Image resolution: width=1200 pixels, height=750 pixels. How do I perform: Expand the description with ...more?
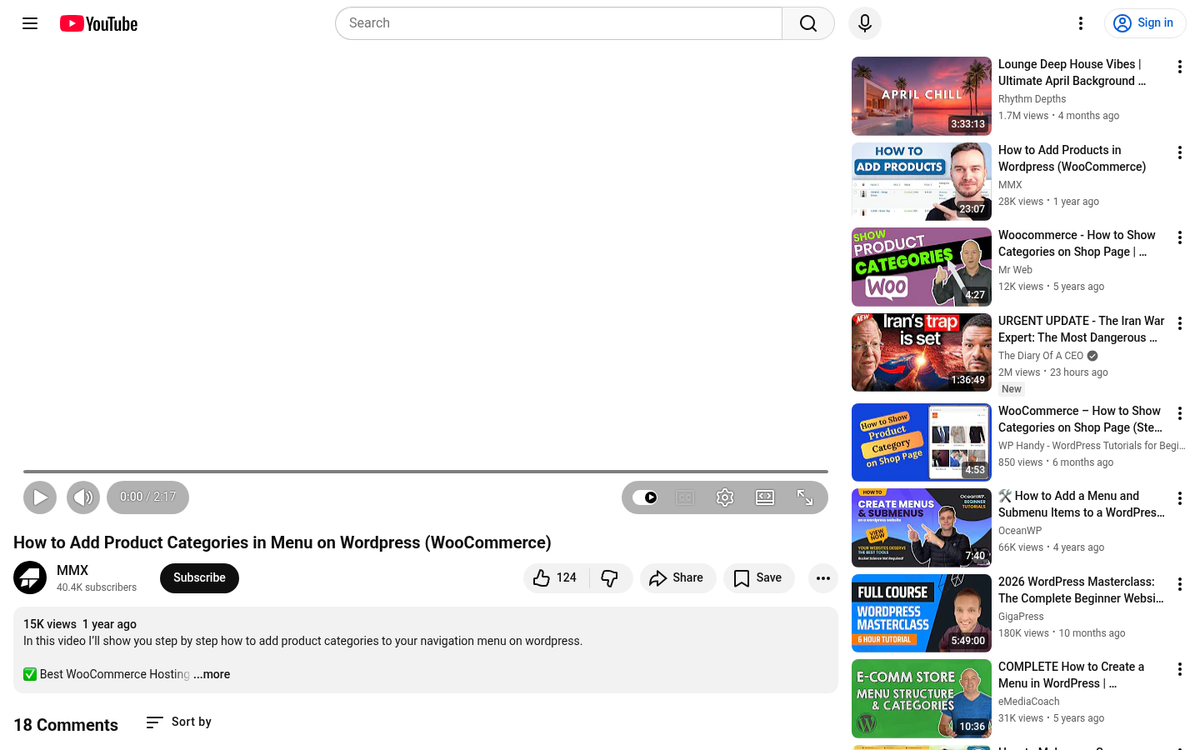pos(212,674)
